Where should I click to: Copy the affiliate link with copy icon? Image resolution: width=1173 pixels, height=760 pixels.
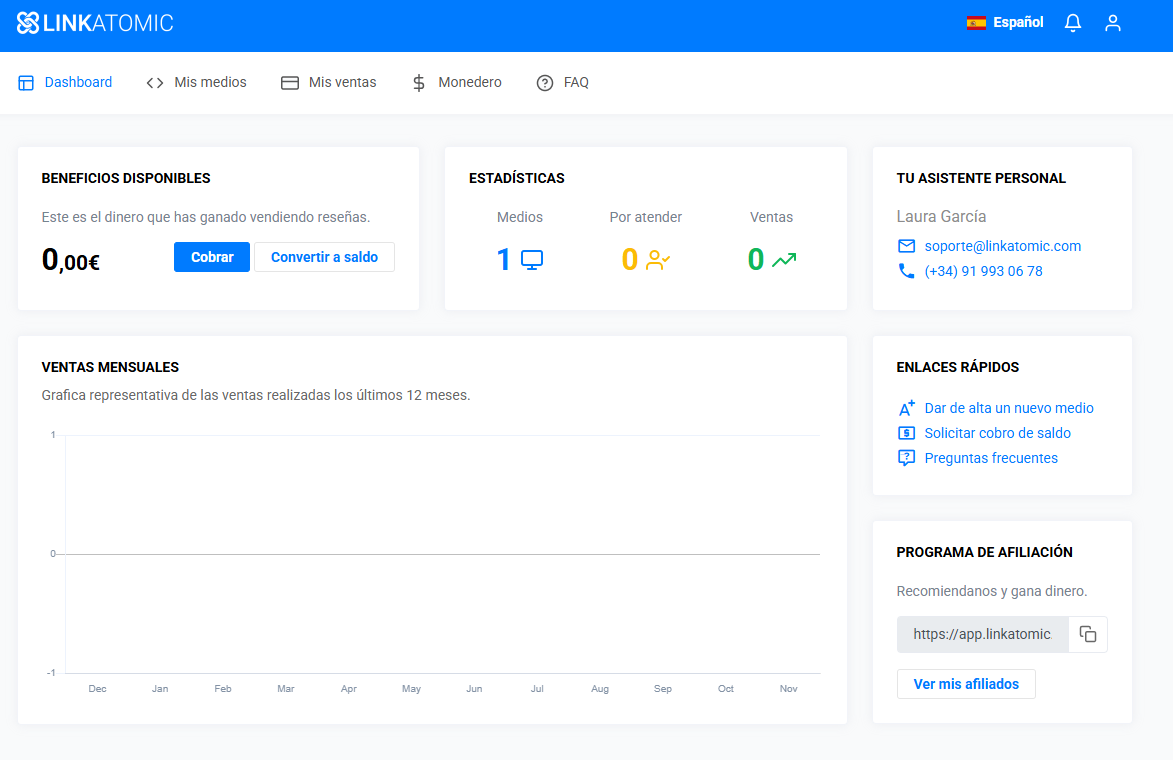1088,635
